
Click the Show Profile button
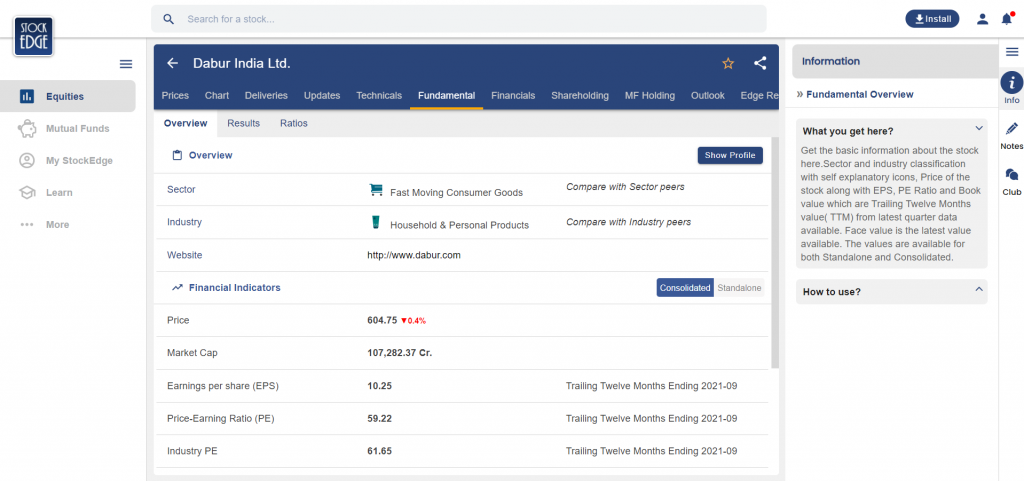(730, 155)
